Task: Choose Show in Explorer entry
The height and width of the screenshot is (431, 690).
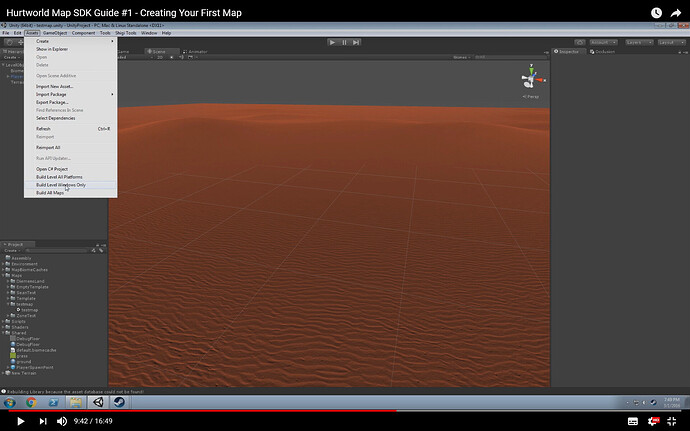Action: pos(70,49)
